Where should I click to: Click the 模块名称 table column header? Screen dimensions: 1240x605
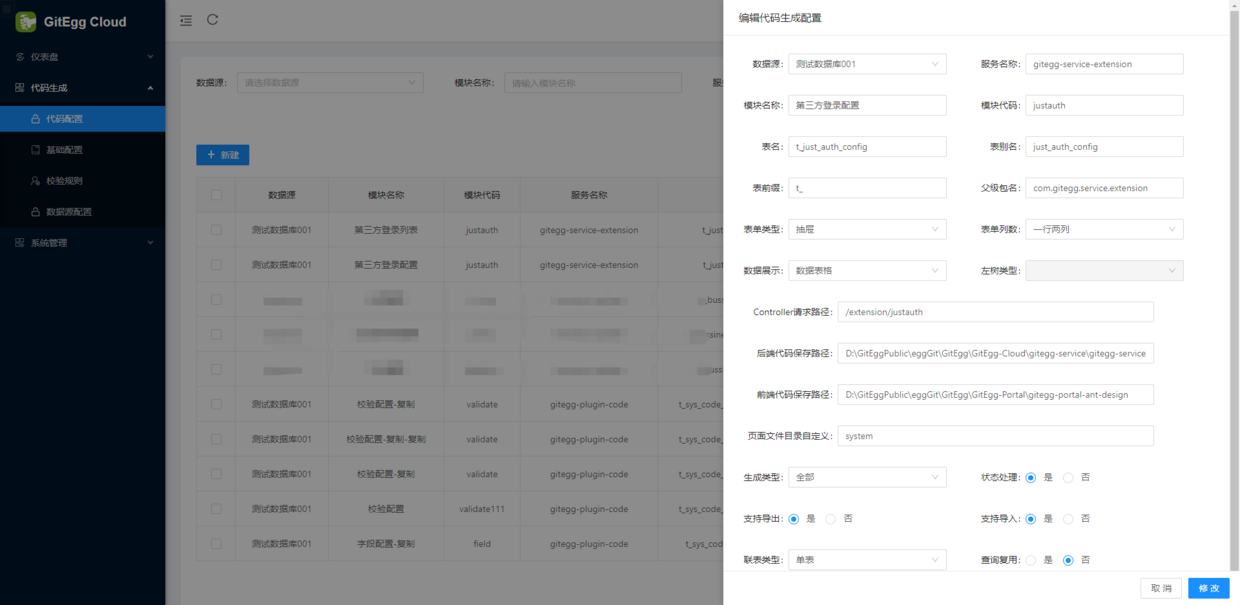tap(386, 195)
